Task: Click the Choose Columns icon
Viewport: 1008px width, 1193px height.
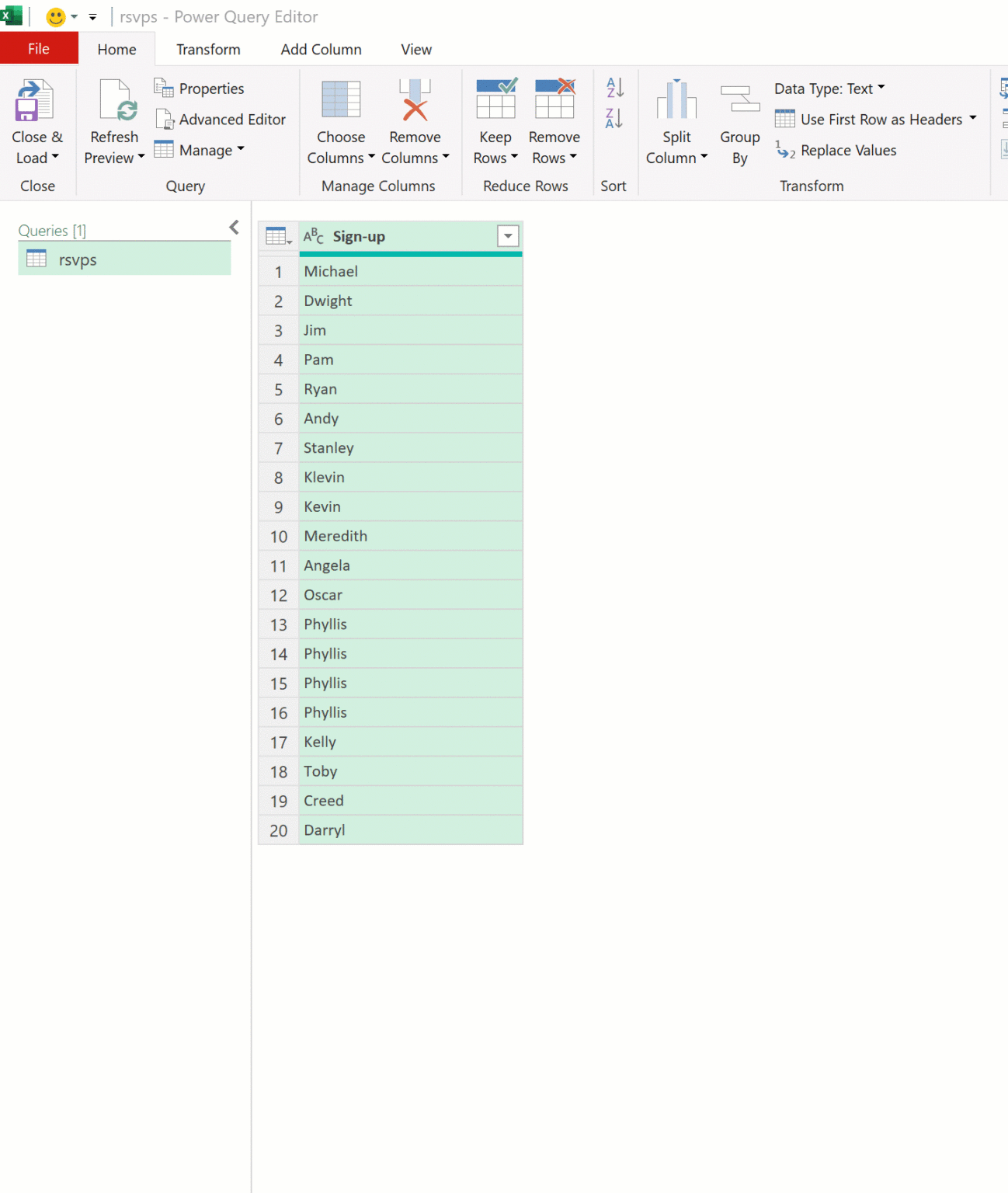Action: [341, 100]
